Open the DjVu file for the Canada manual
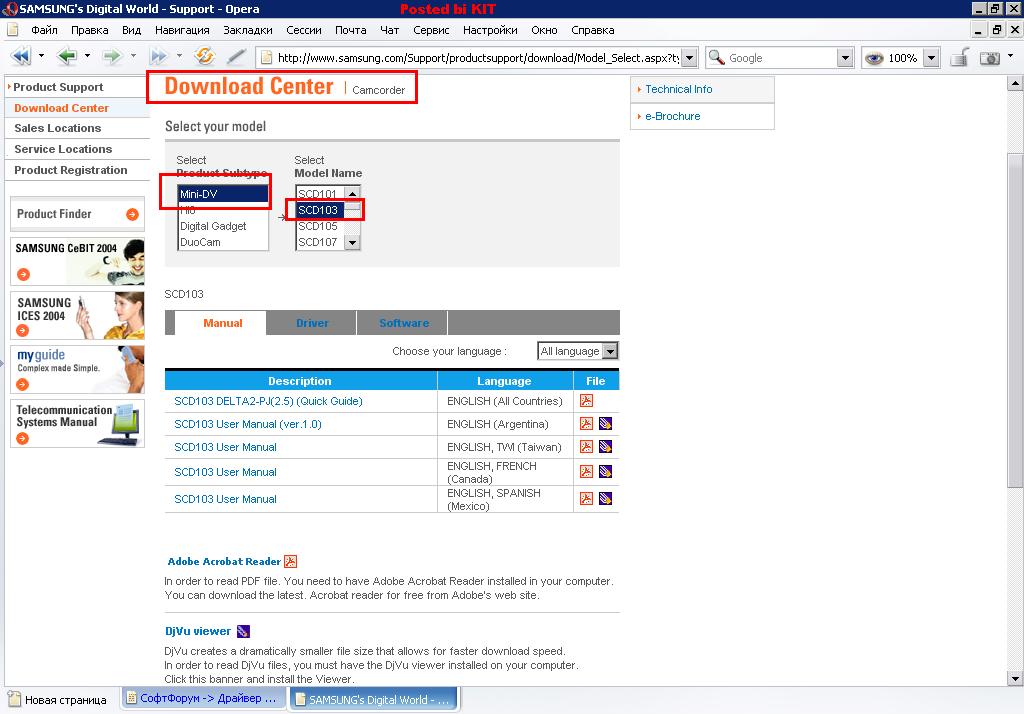The width and height of the screenshot is (1024, 714). [605, 471]
